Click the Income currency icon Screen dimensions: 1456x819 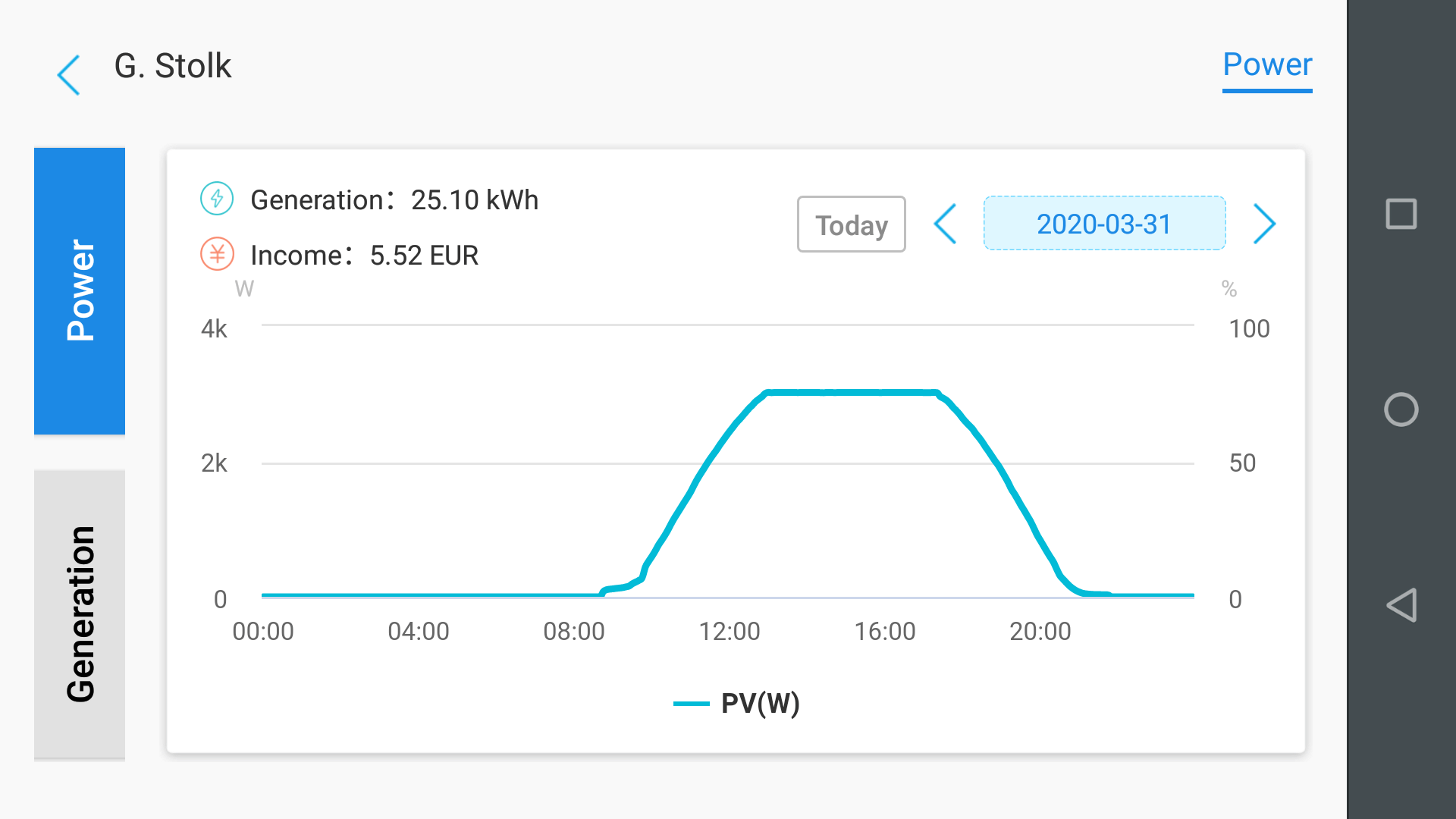tap(217, 254)
